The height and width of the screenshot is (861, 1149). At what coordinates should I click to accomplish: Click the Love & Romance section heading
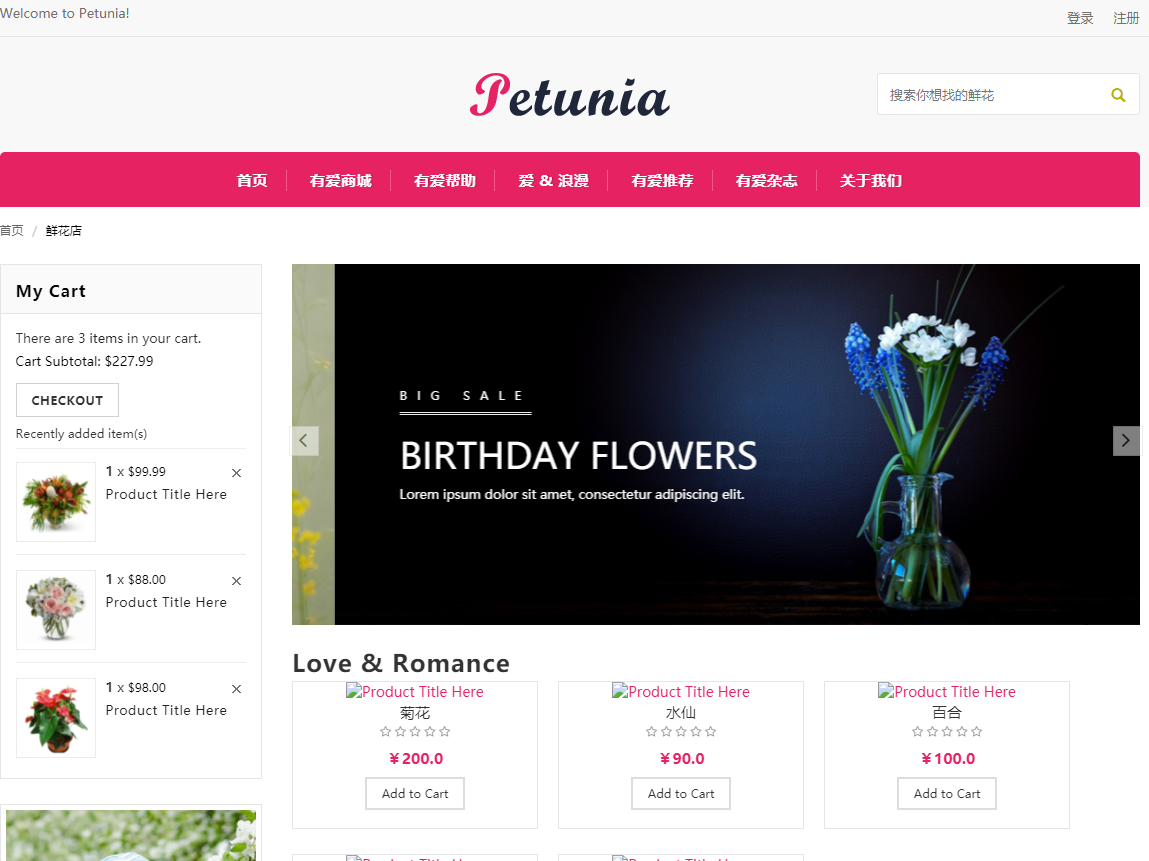tap(401, 663)
